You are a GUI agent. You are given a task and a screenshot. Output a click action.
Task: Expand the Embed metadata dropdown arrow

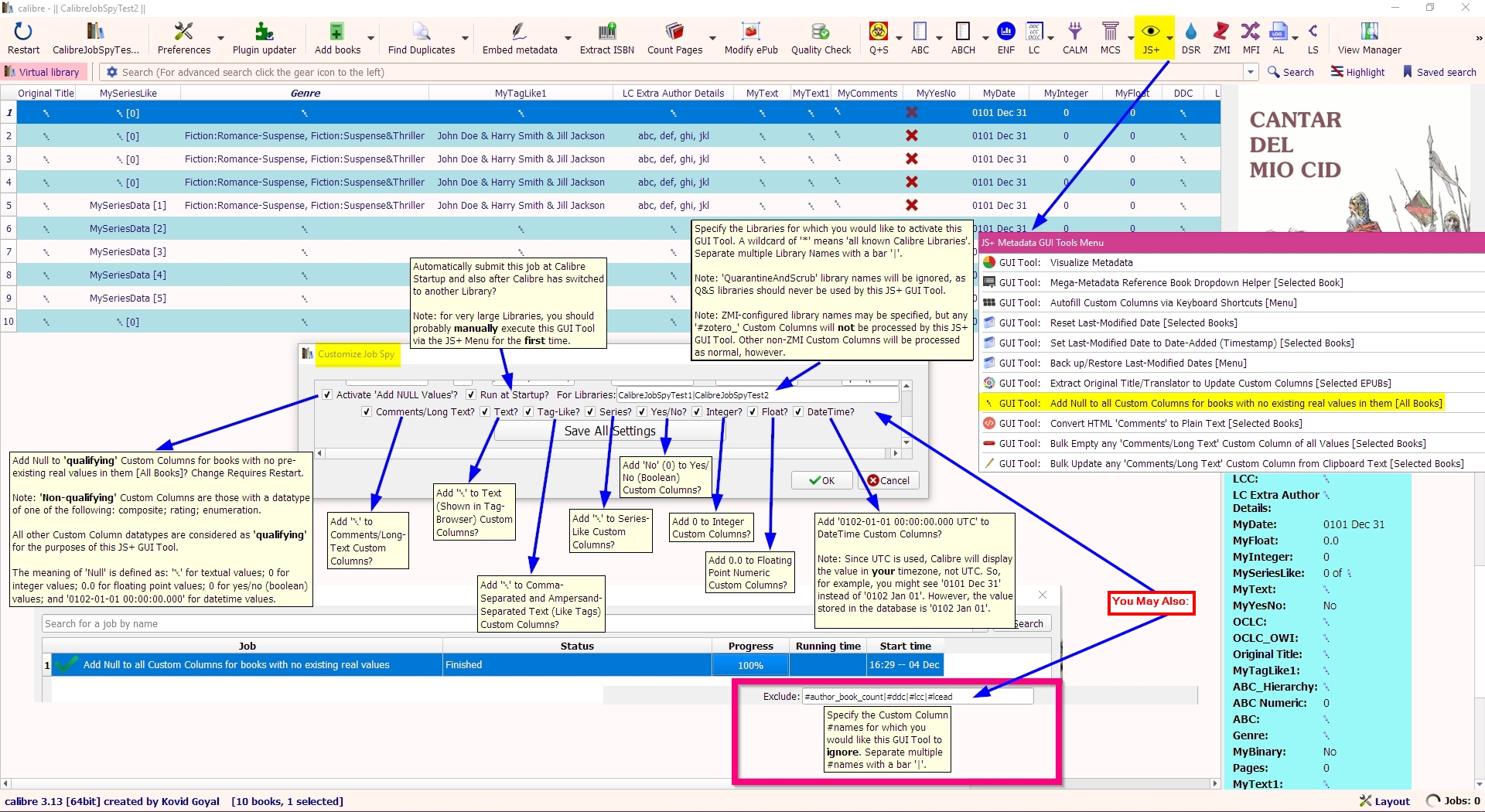click(568, 38)
